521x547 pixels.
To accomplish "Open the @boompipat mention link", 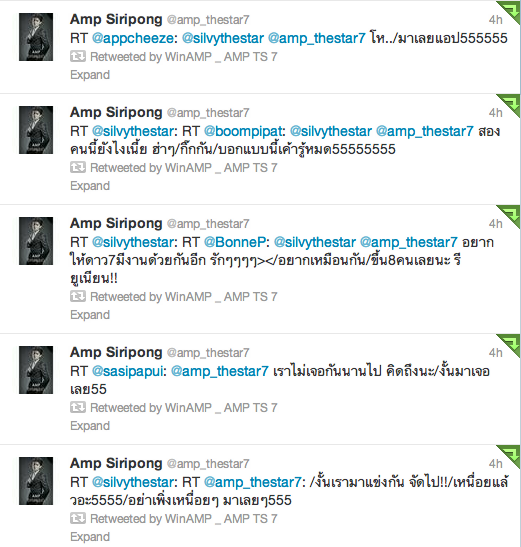I will tap(243, 132).
